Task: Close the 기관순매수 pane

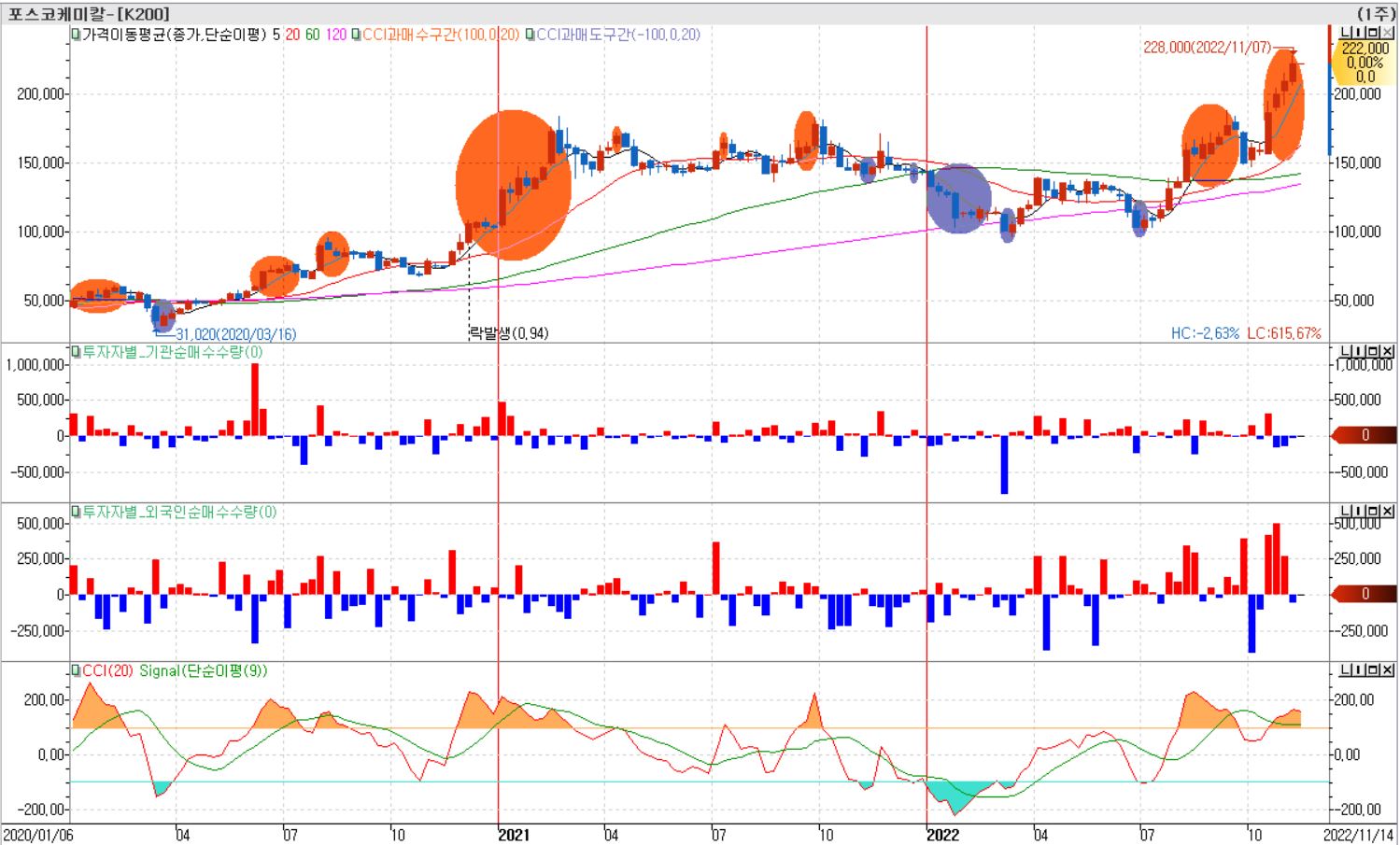Action: point(1388,351)
